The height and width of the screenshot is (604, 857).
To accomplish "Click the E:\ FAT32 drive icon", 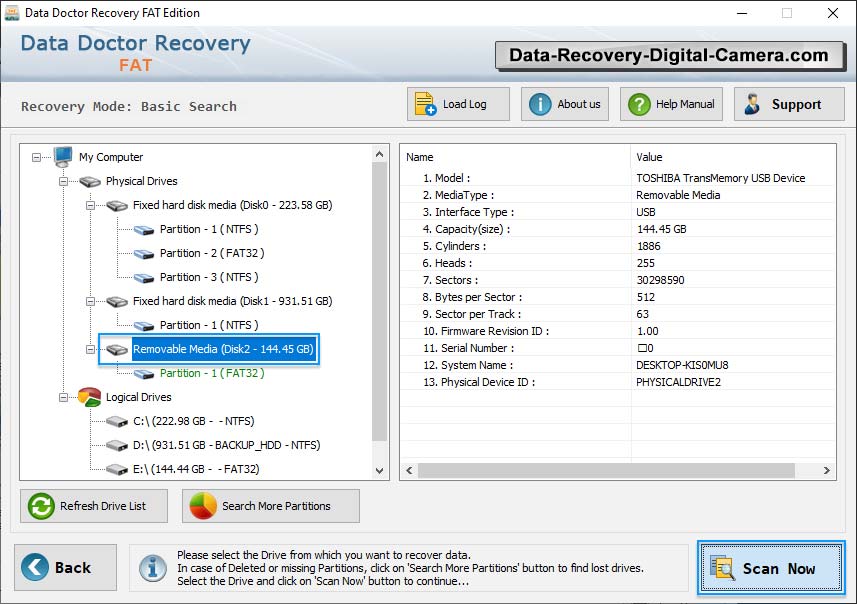I will tap(117, 470).
